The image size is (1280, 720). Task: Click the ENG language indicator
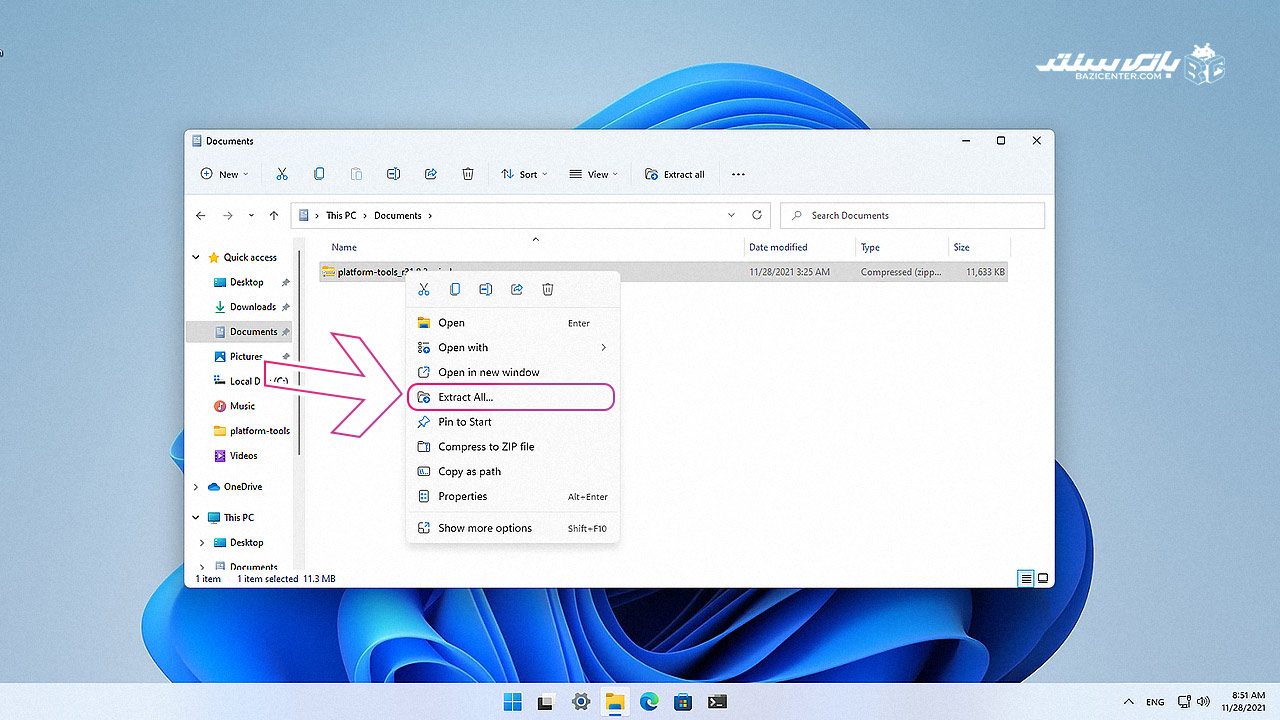coord(1155,702)
